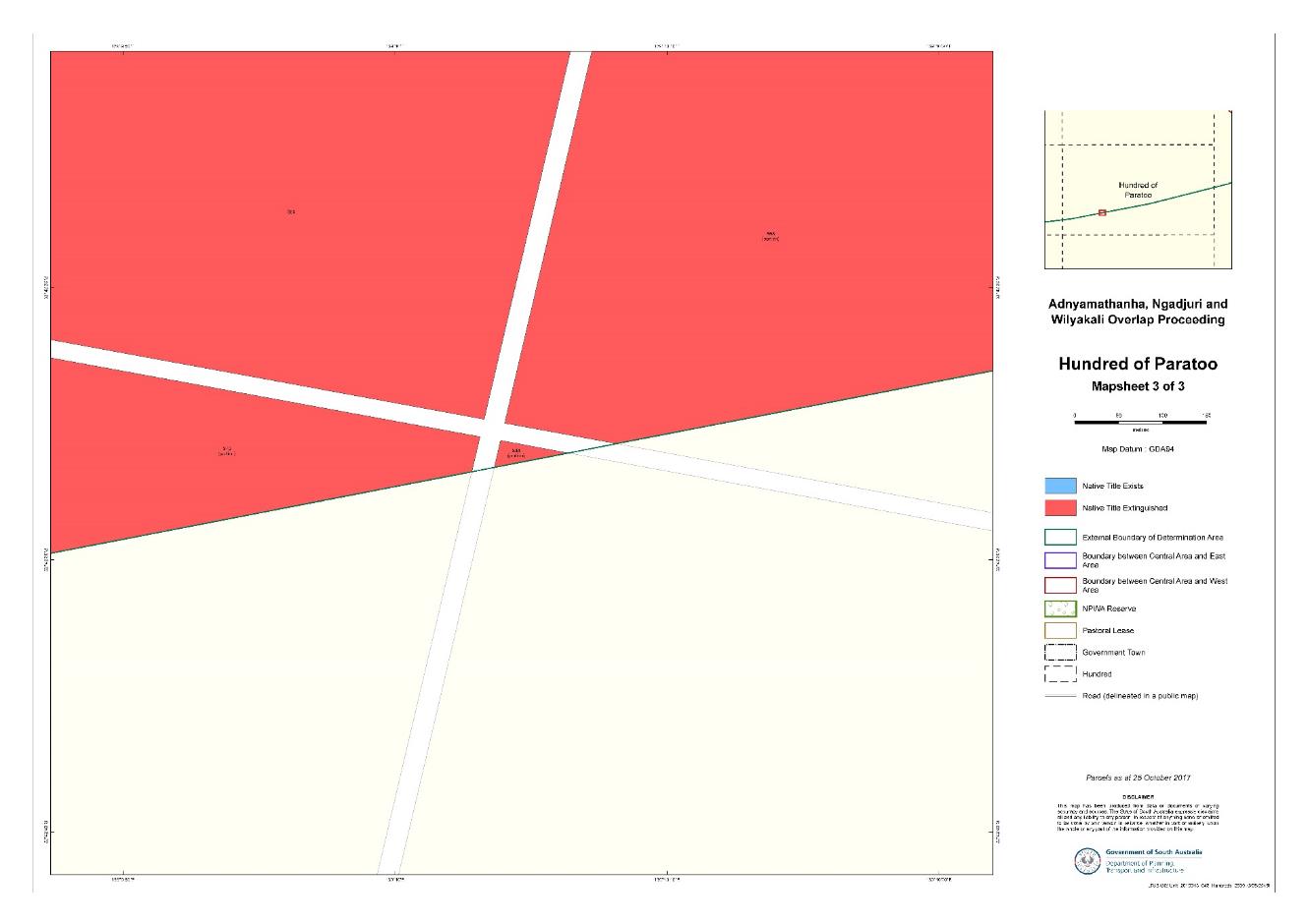The image size is (1308, 924).
Task: Click the metres scale bar
Action: (x=1141, y=422)
